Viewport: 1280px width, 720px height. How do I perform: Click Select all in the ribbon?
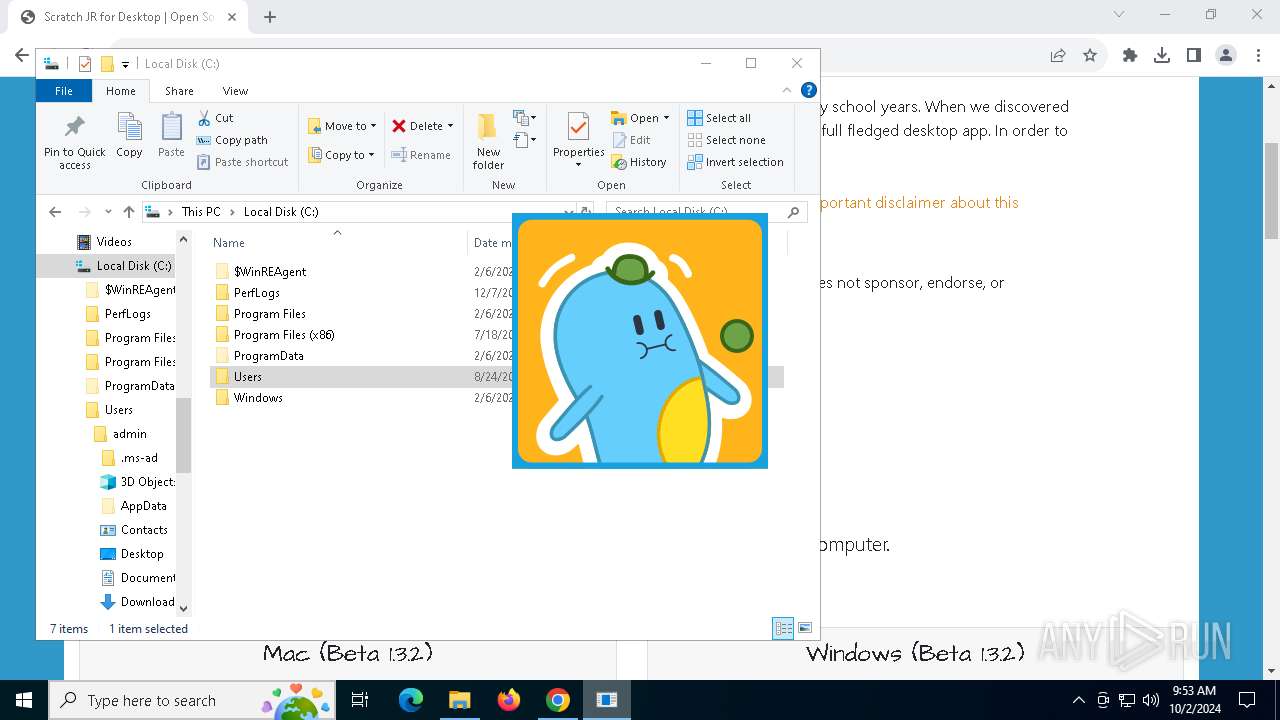(719, 118)
